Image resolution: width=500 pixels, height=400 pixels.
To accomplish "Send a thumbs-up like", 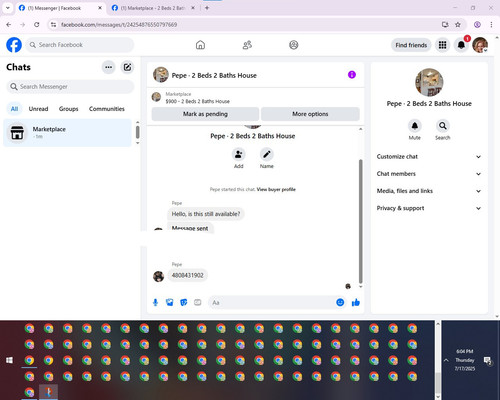I will pyautogui.click(x=356, y=302).
